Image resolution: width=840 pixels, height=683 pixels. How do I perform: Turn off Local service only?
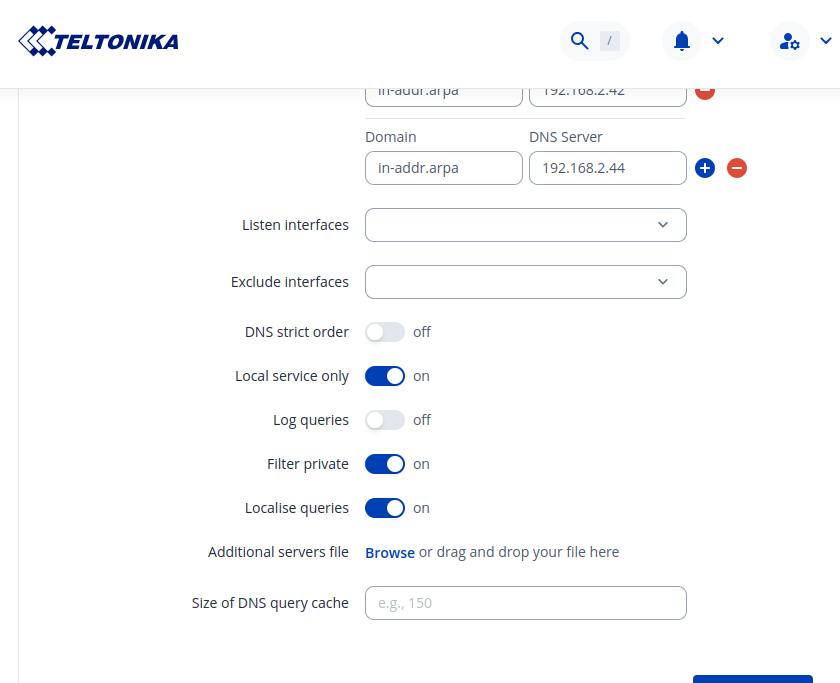[385, 376]
